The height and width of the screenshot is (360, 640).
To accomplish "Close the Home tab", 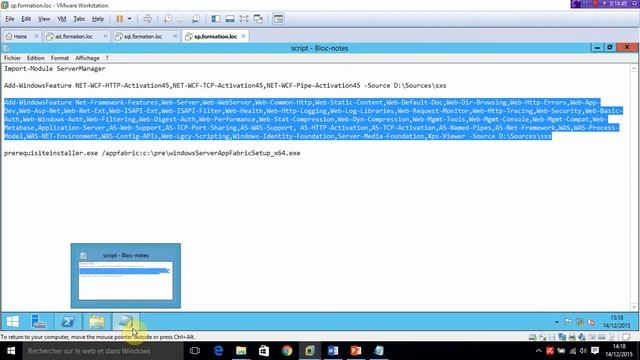I will [36, 36].
